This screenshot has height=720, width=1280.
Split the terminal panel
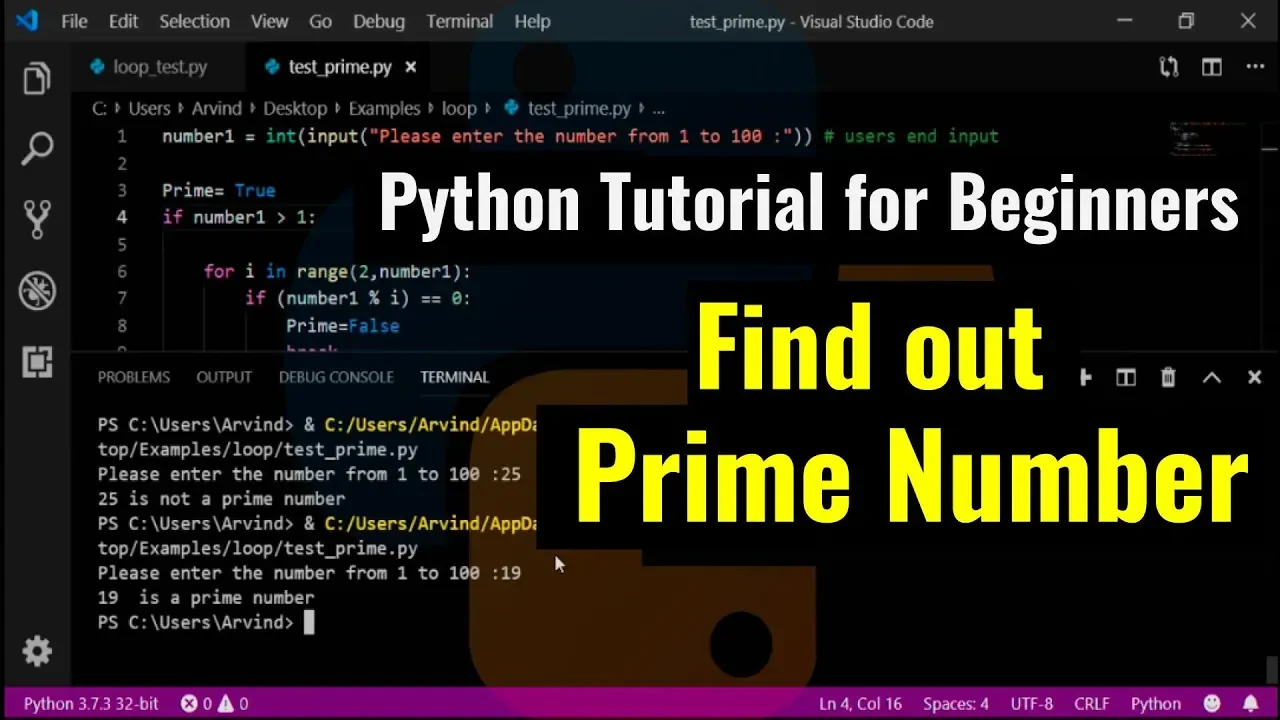pyautogui.click(x=1126, y=377)
